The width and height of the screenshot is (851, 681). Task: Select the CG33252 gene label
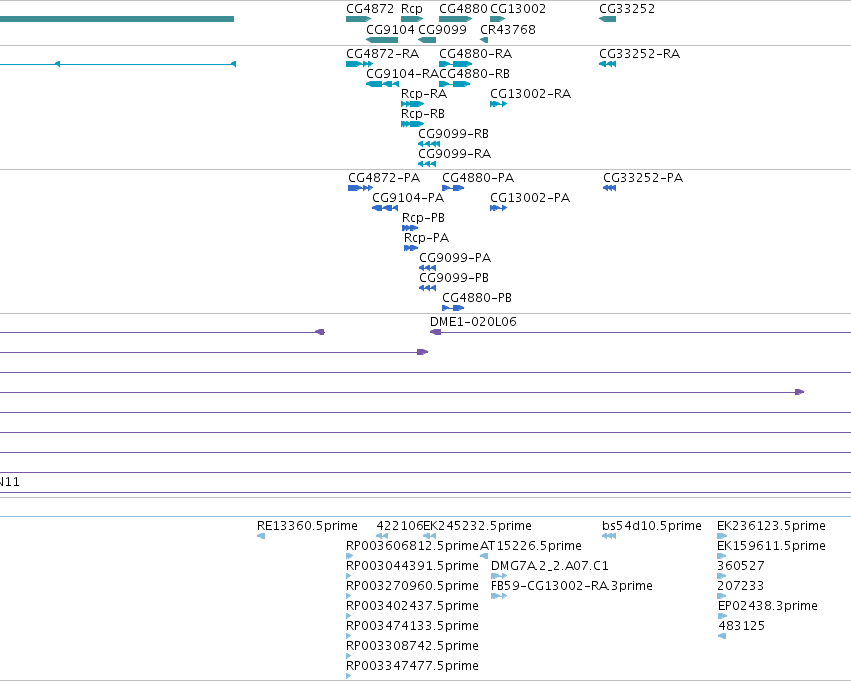click(627, 9)
